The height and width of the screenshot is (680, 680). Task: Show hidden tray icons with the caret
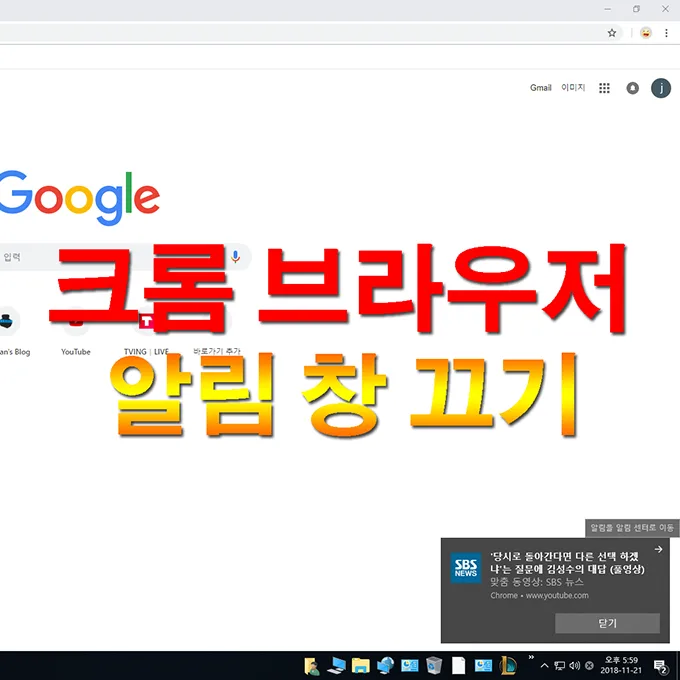coord(545,666)
